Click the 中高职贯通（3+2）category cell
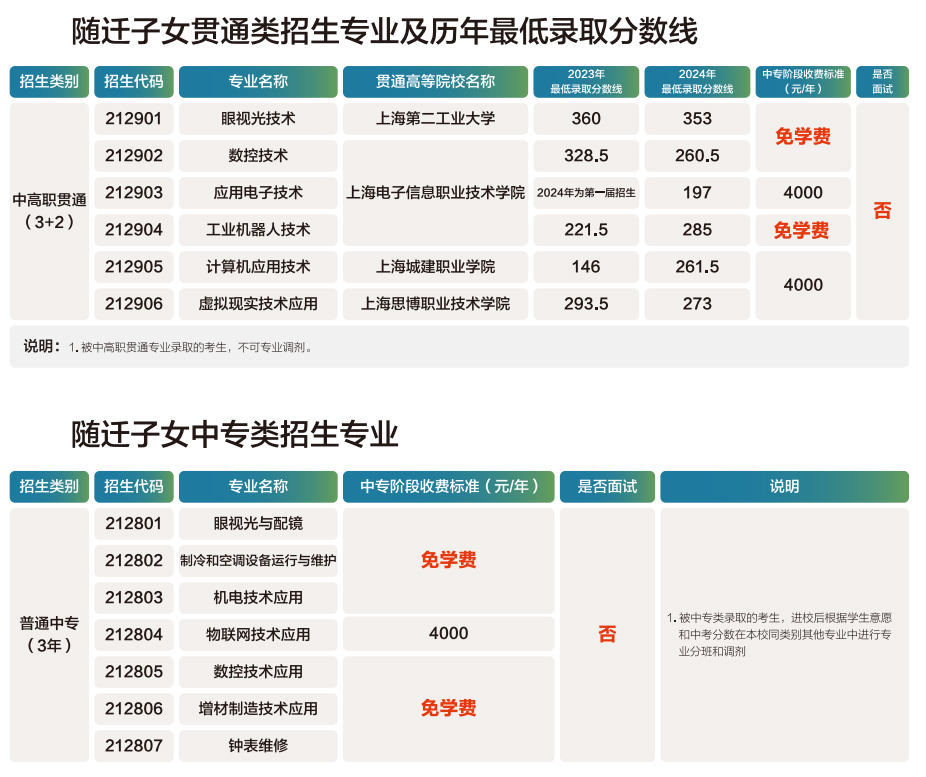The image size is (926, 777). [x=48, y=210]
